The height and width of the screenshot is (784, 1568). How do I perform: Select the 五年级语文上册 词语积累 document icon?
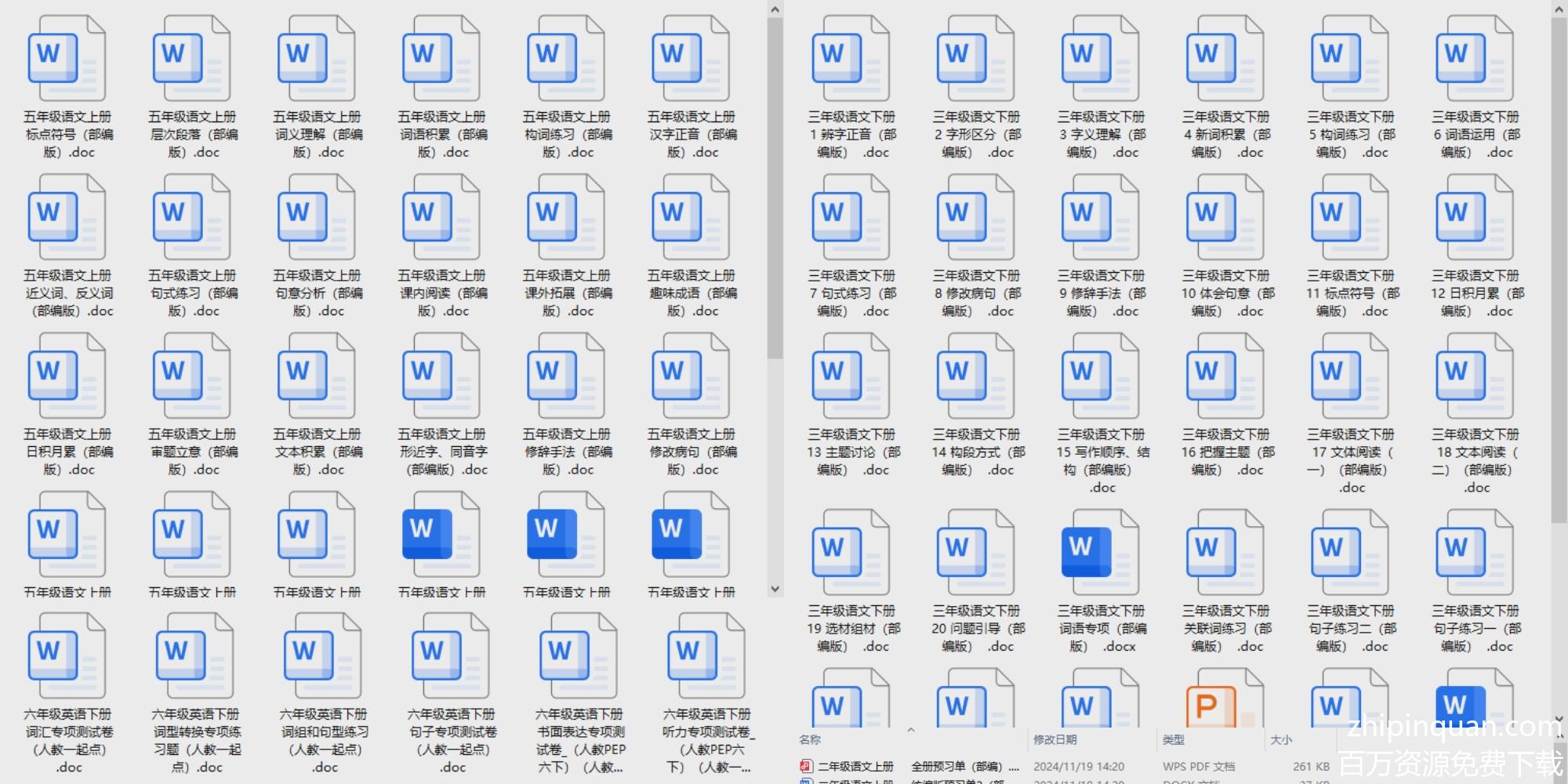pos(441,59)
